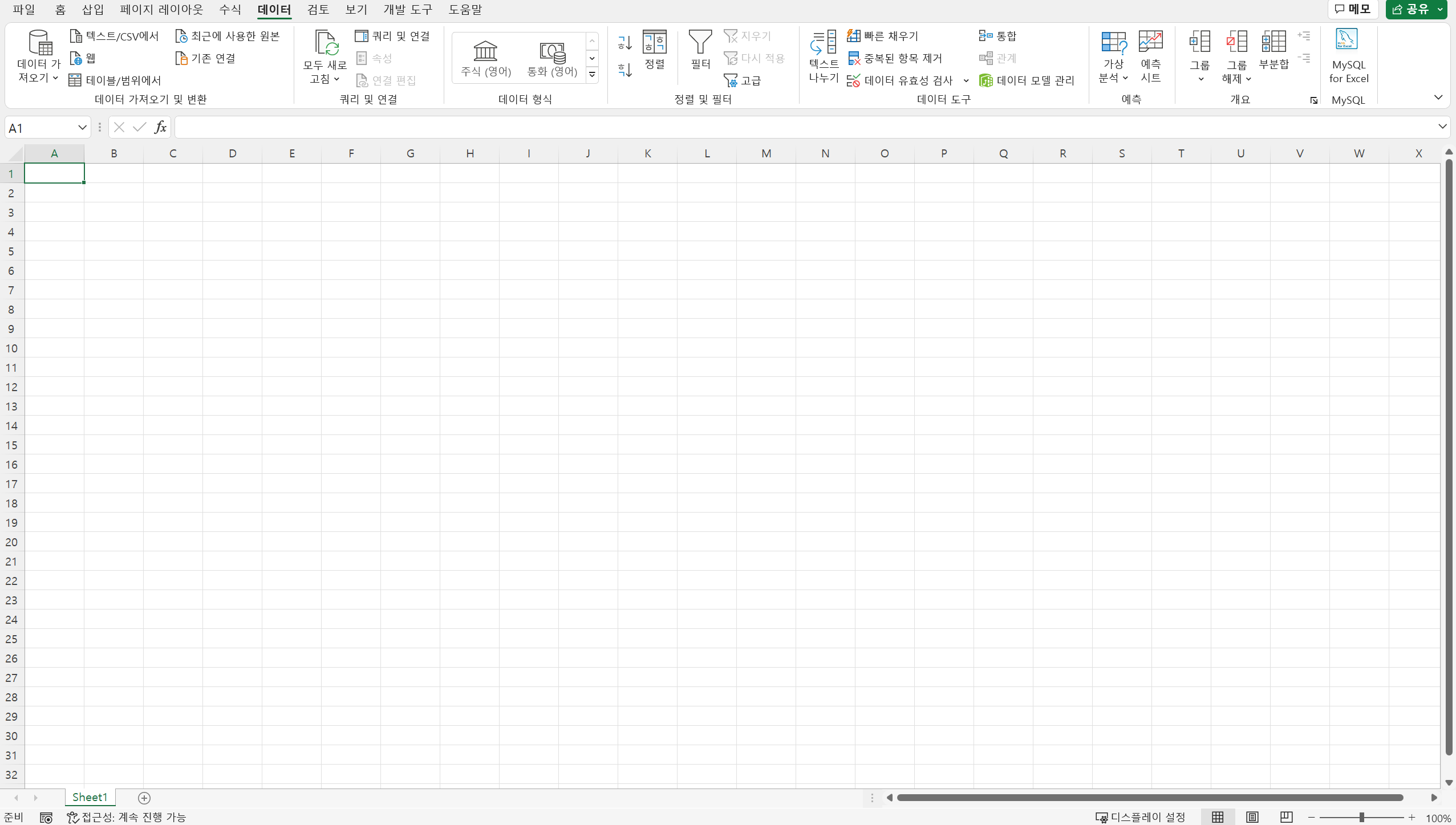Viewport: 1456px width, 825px height.
Task: Sort descending with the 내림차순 icon
Action: (625, 70)
